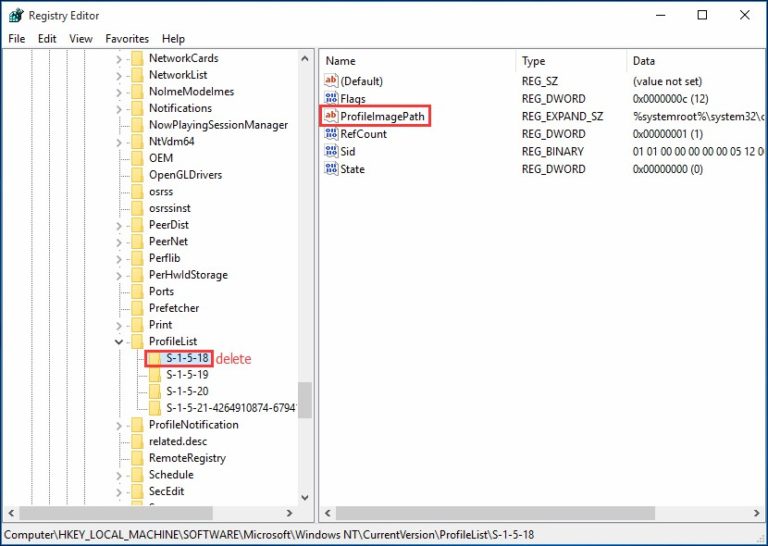This screenshot has height=546, width=768.
Task: Expand the NetworkList key
Action: (119, 76)
